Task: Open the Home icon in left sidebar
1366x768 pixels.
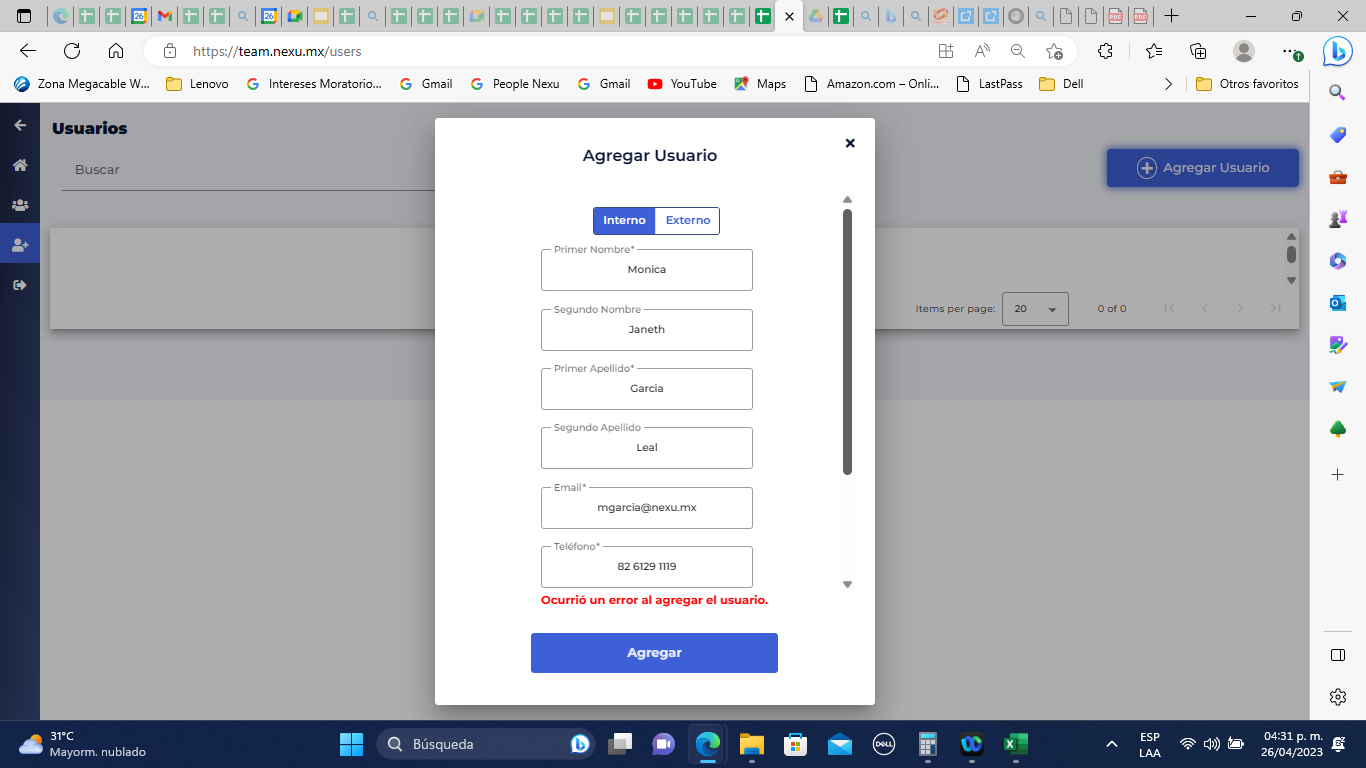Action: (18, 165)
